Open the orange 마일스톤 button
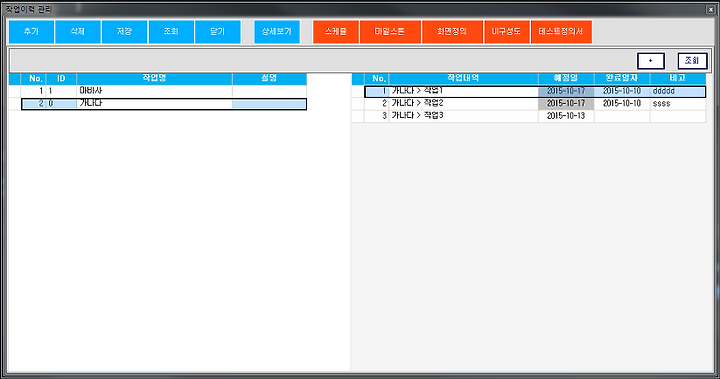Screen dimensions: 720x379 (x=390, y=32)
